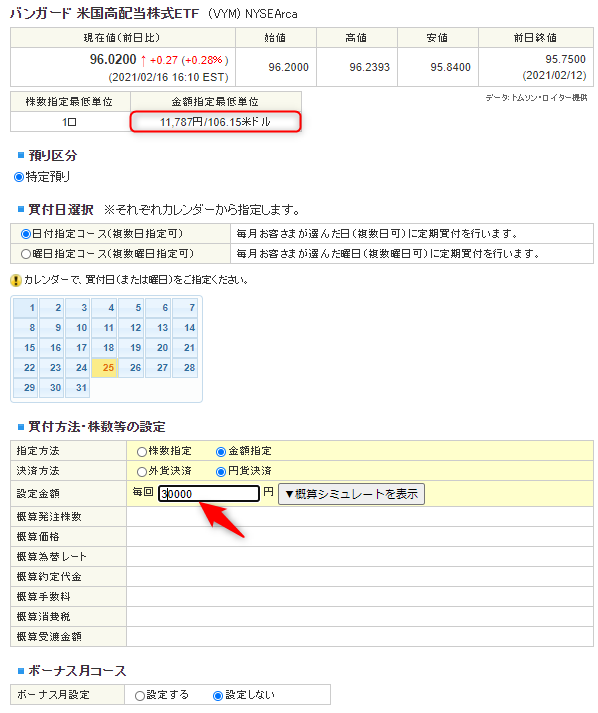
Task: Click 高値 value 96.2393
Action: 369,67
